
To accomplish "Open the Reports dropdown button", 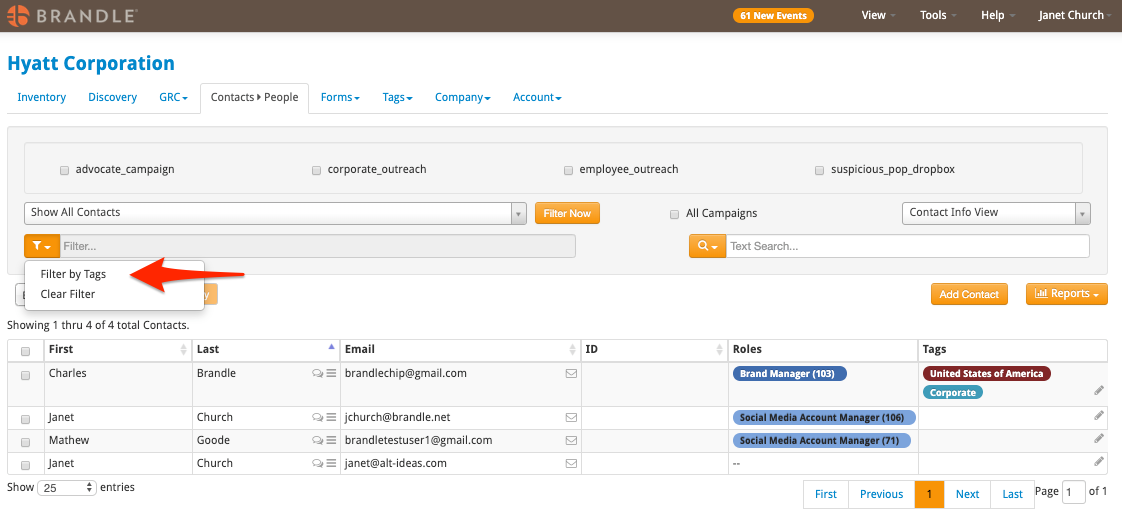I will (1066, 294).
